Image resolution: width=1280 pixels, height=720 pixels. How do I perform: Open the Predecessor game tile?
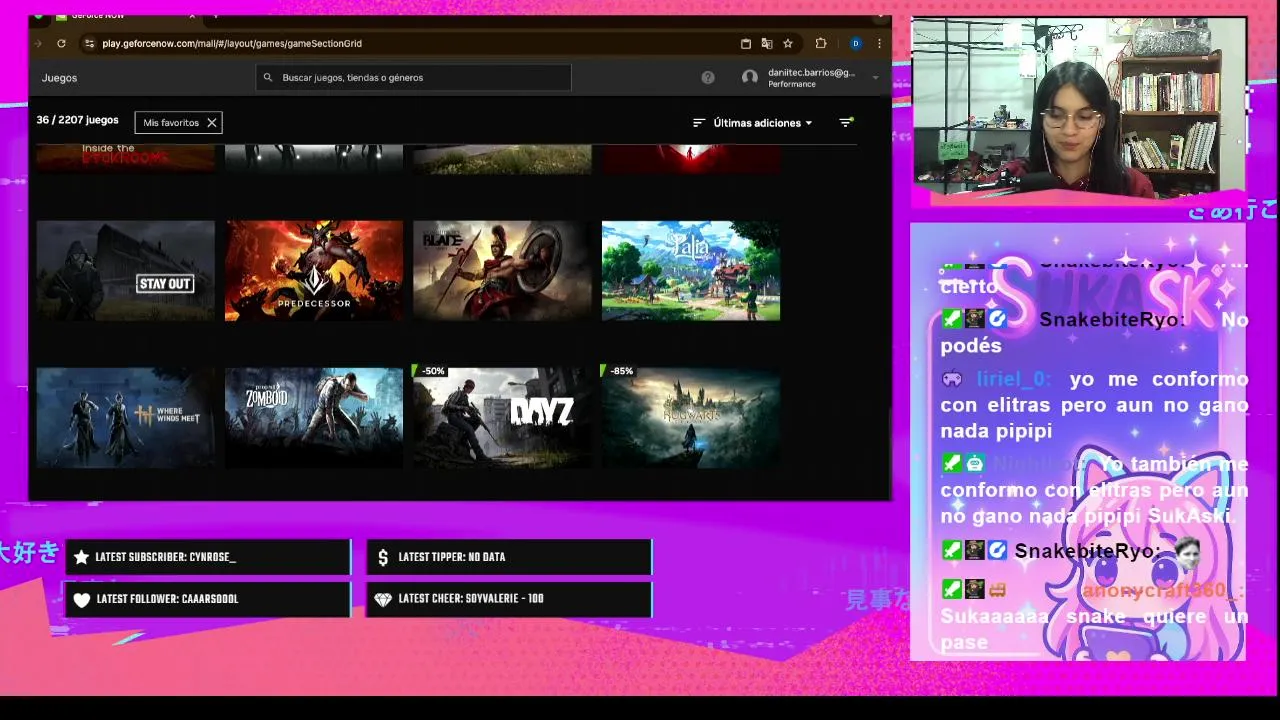(314, 270)
